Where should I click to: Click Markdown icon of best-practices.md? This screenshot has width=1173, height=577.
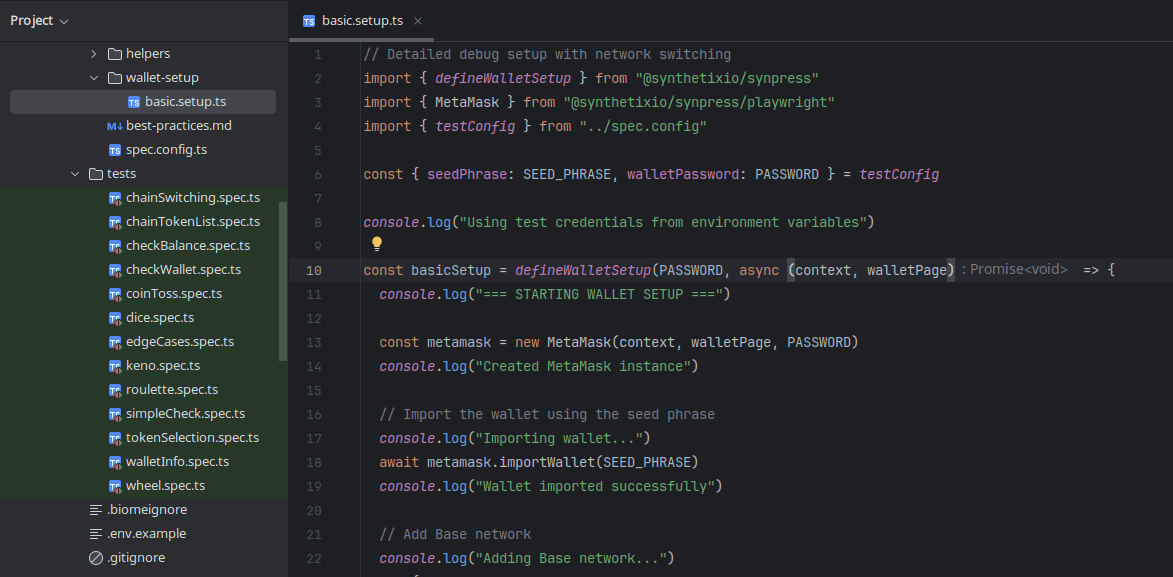(x=114, y=126)
